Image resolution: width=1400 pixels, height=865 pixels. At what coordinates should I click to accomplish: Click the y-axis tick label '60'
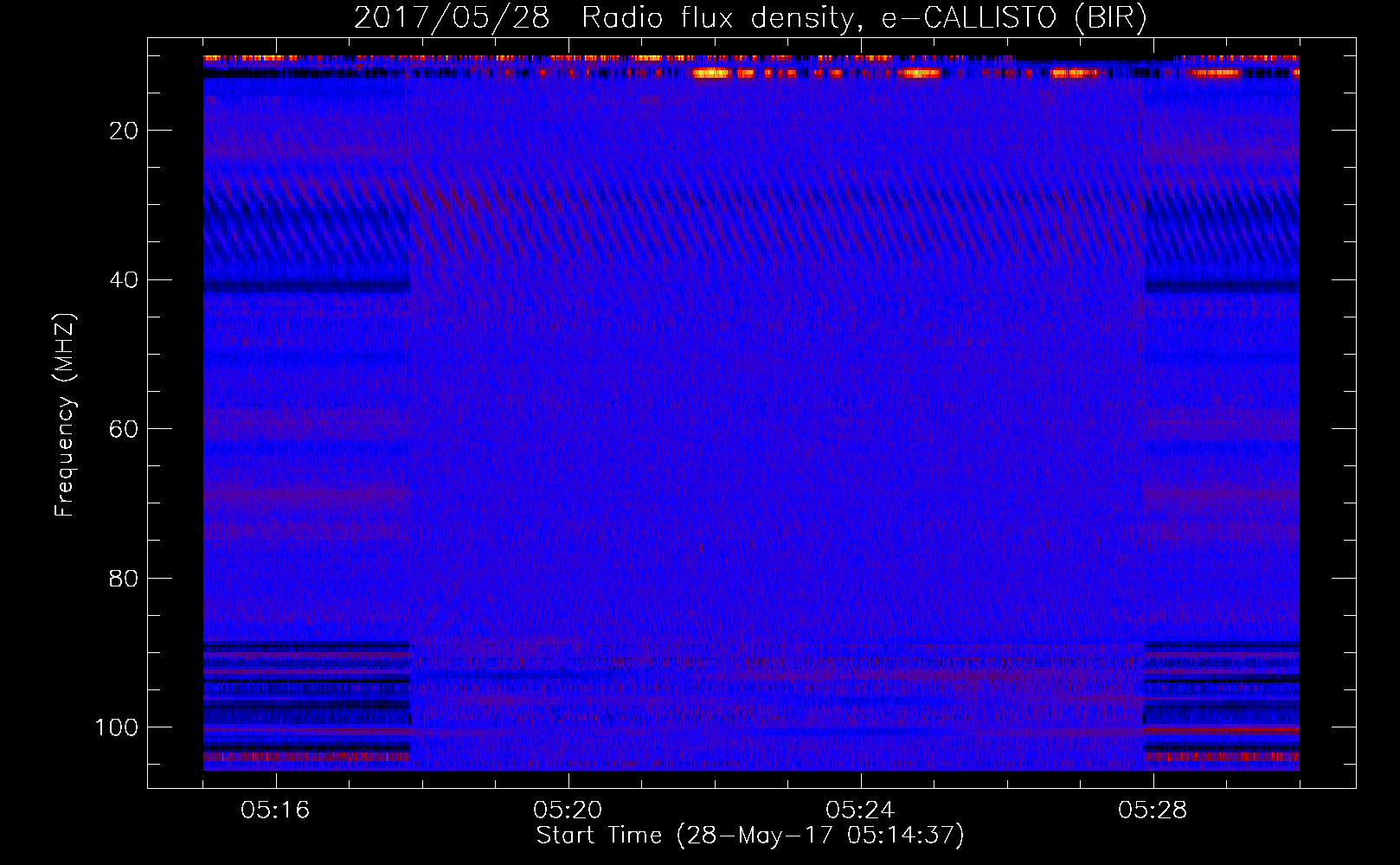(x=124, y=429)
